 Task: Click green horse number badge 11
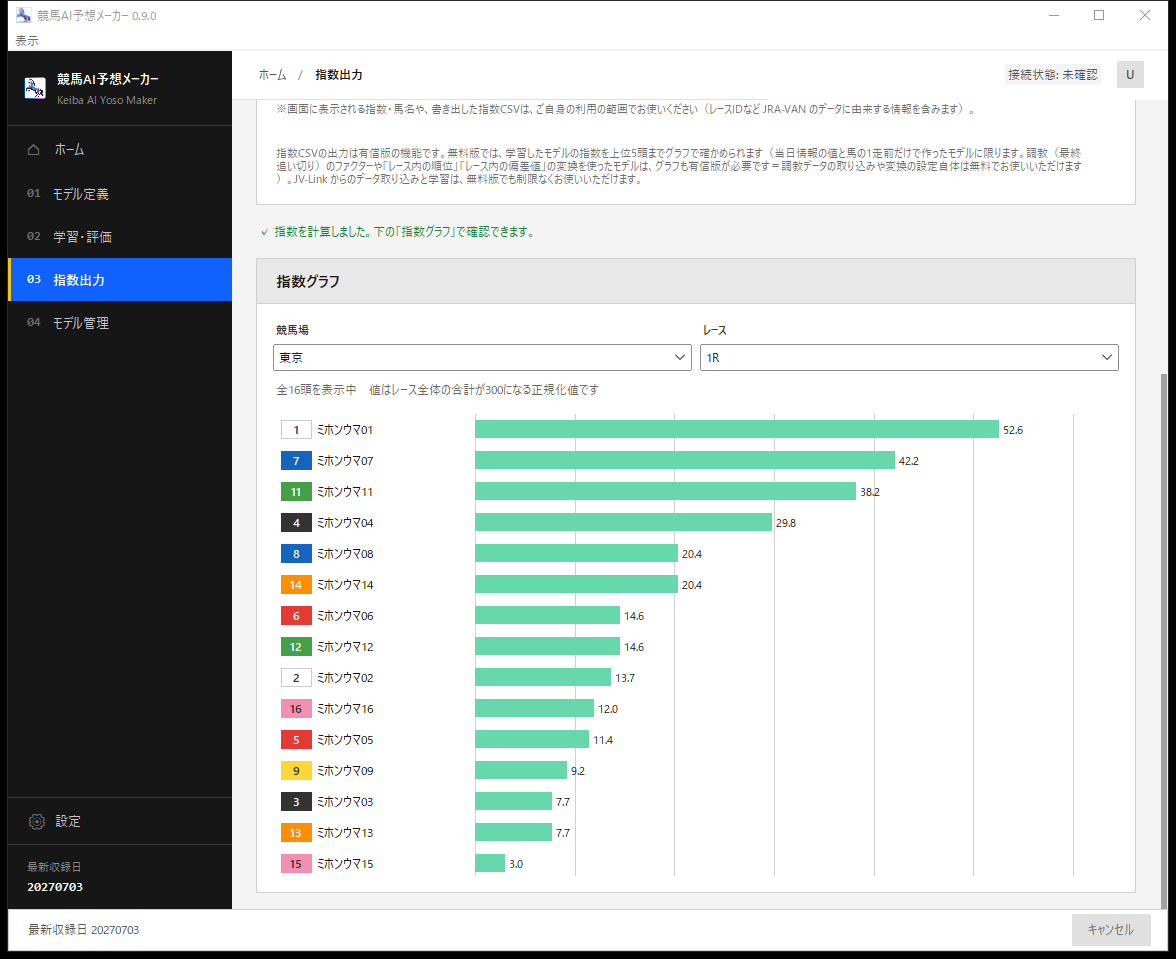click(x=296, y=492)
